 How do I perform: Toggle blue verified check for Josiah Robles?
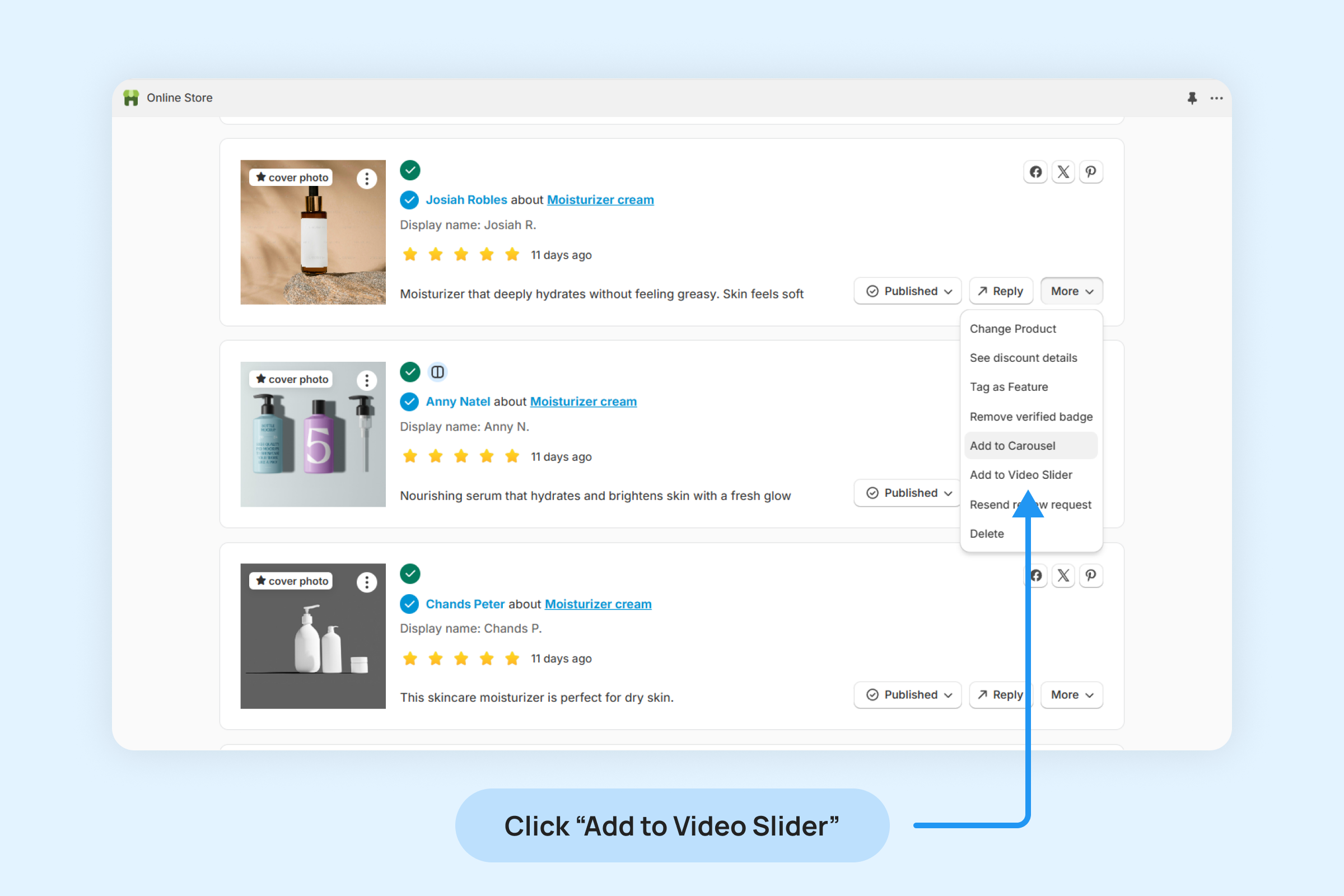pos(409,200)
